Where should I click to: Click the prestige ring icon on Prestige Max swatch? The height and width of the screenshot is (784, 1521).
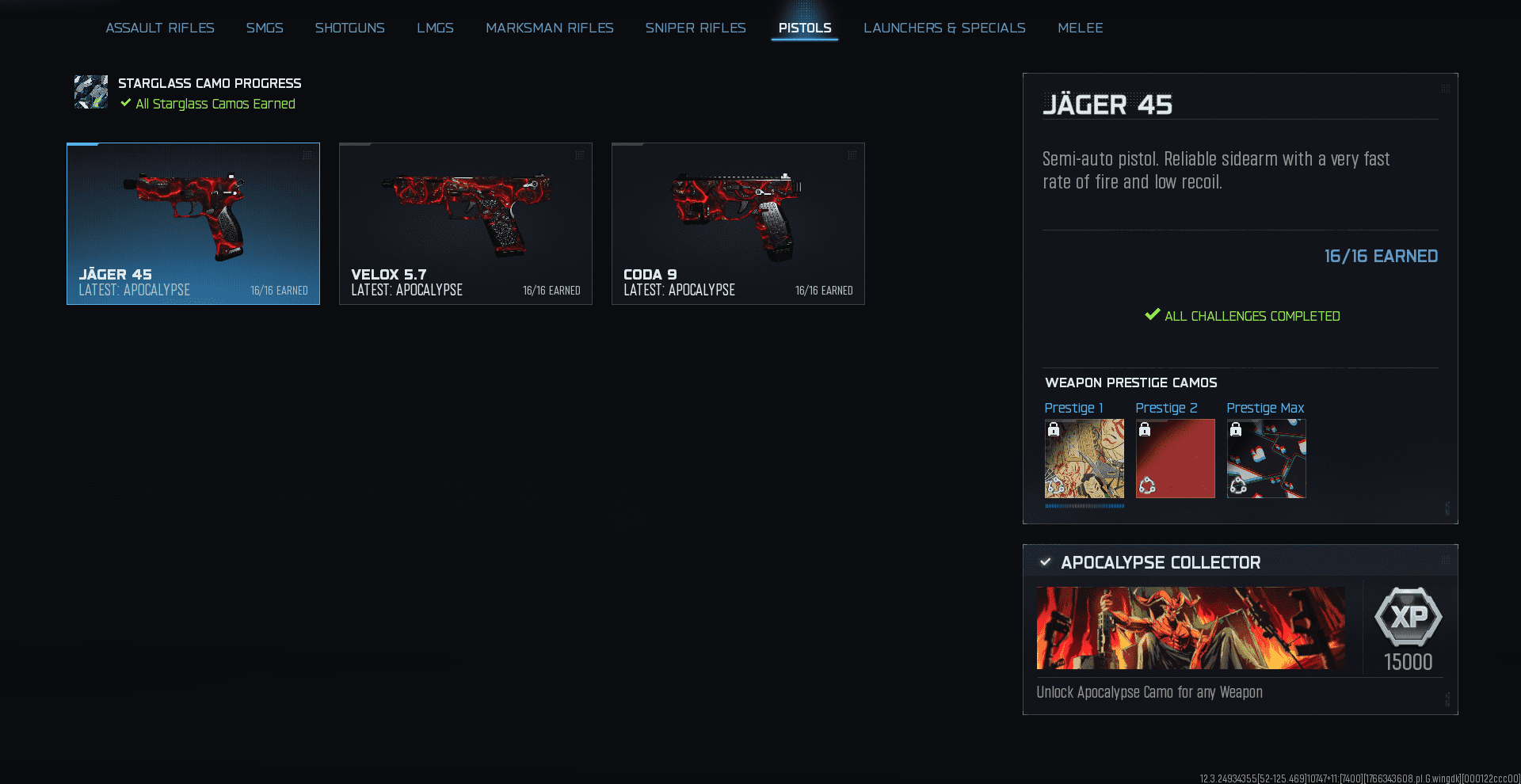tap(1238, 485)
